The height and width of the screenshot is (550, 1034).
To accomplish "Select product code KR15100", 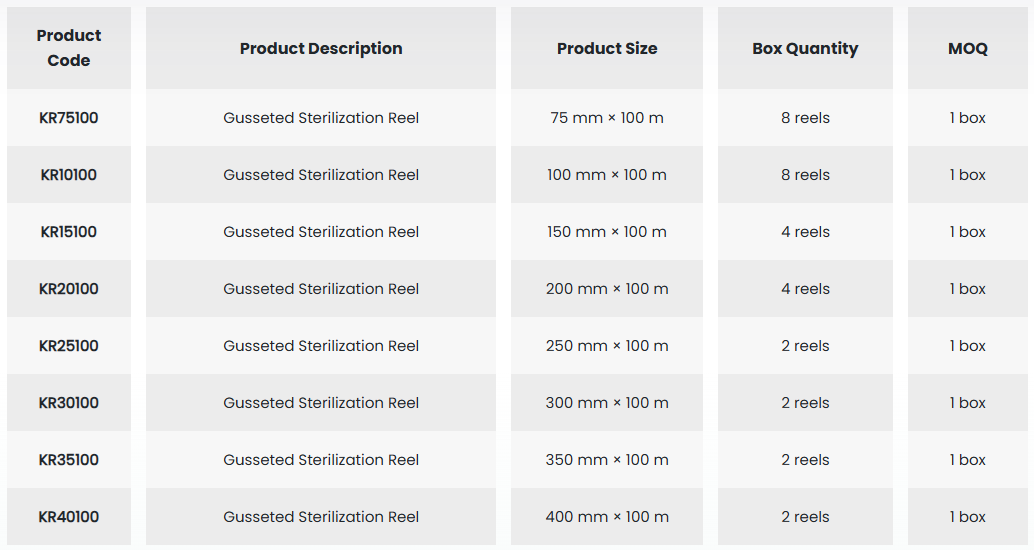I will coord(69,232).
